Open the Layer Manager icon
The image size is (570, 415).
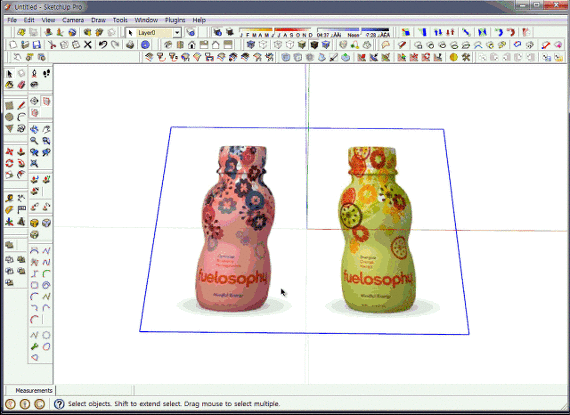[191, 33]
